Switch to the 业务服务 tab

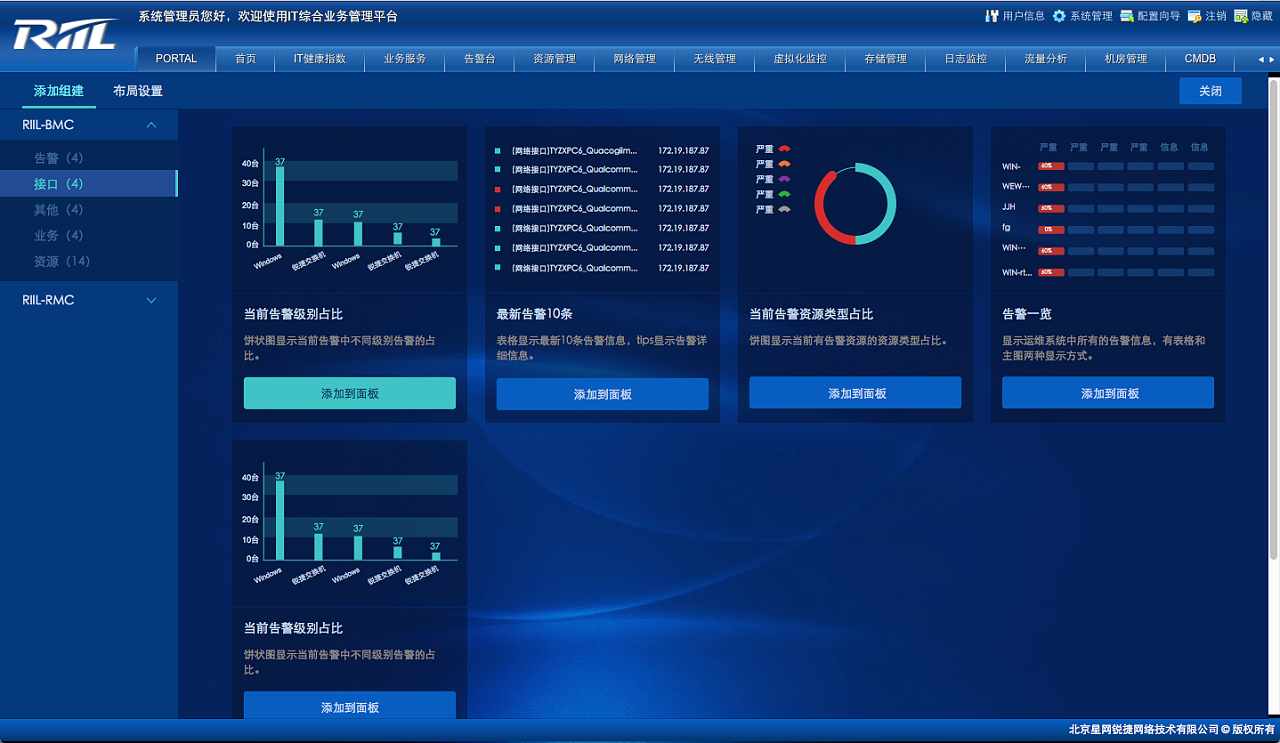(x=405, y=59)
